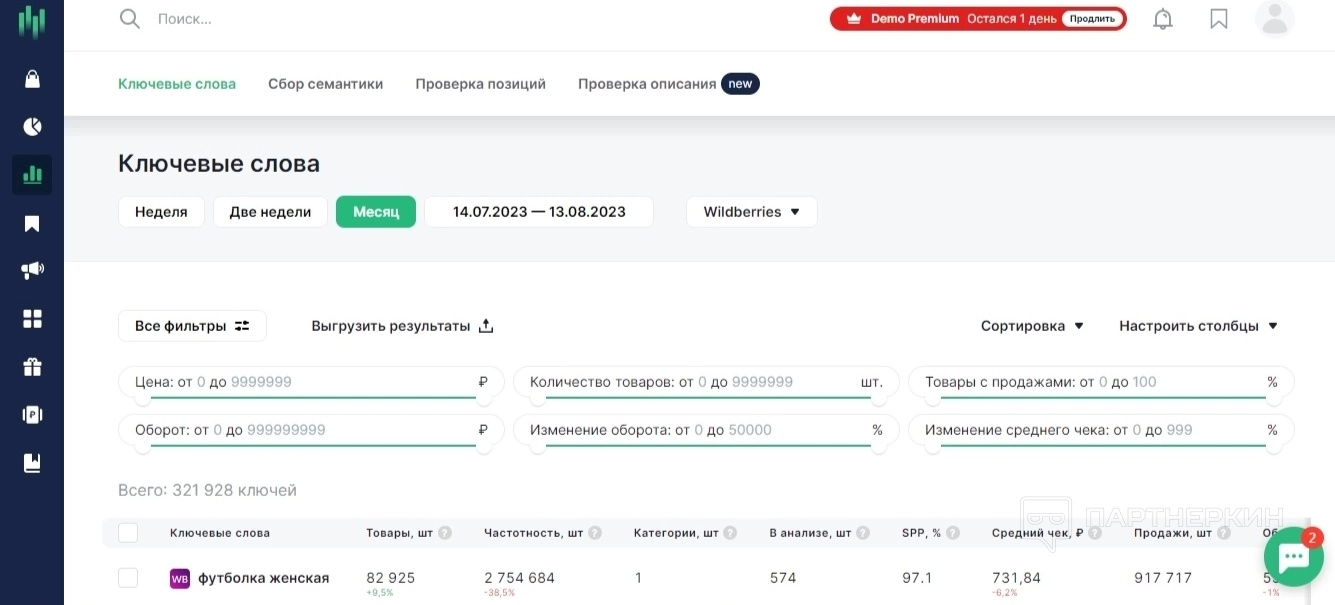1335x605 pixels.
Task: Click help icon next to Частотность column
Action: click(x=595, y=533)
